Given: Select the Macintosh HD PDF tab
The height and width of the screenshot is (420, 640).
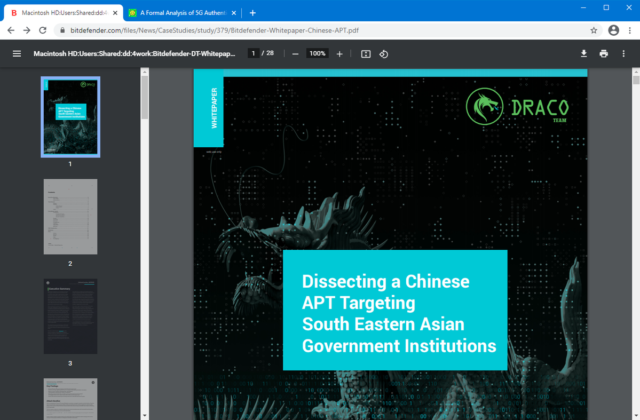Looking at the screenshot, I should pos(63,13).
